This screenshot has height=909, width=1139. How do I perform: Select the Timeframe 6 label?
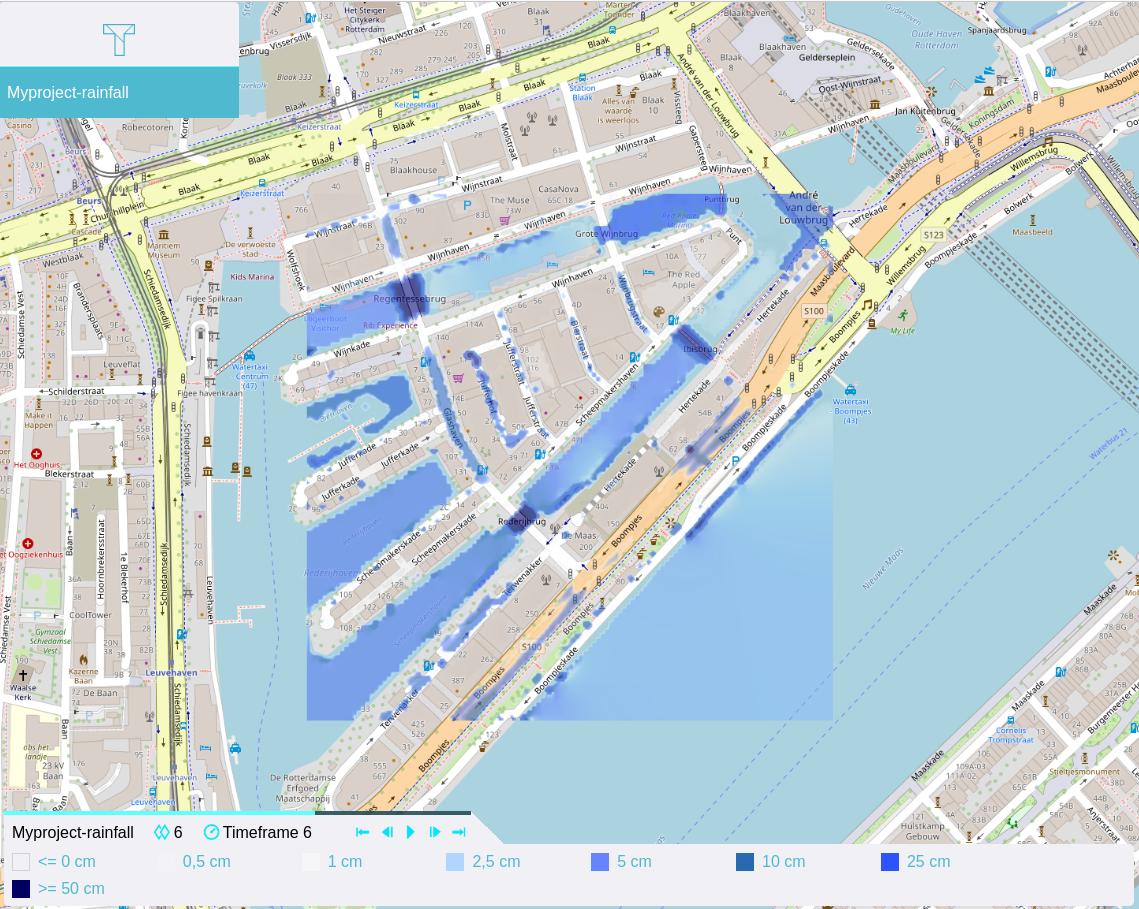[267, 832]
